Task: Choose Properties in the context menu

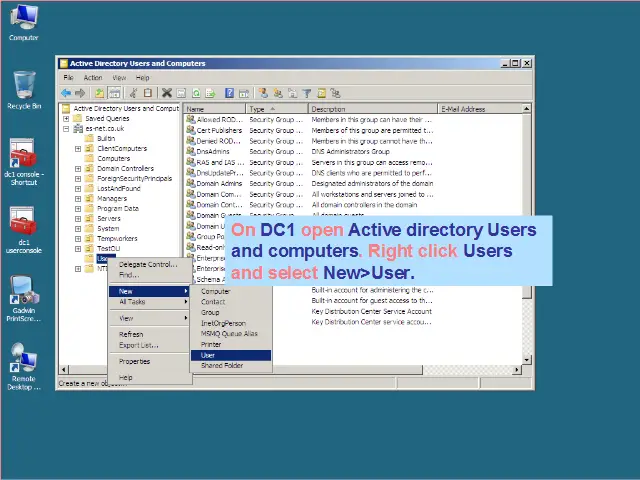Action: pos(150,362)
